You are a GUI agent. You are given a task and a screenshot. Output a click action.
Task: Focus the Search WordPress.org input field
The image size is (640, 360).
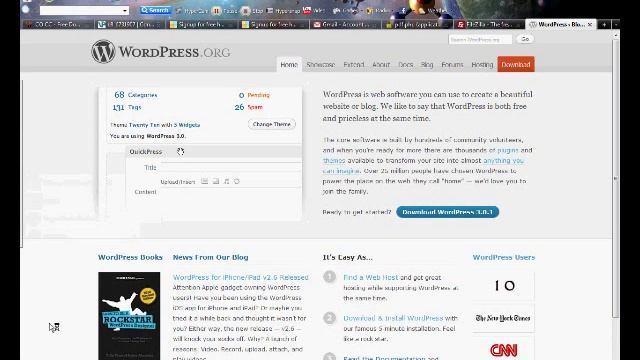tap(480, 39)
